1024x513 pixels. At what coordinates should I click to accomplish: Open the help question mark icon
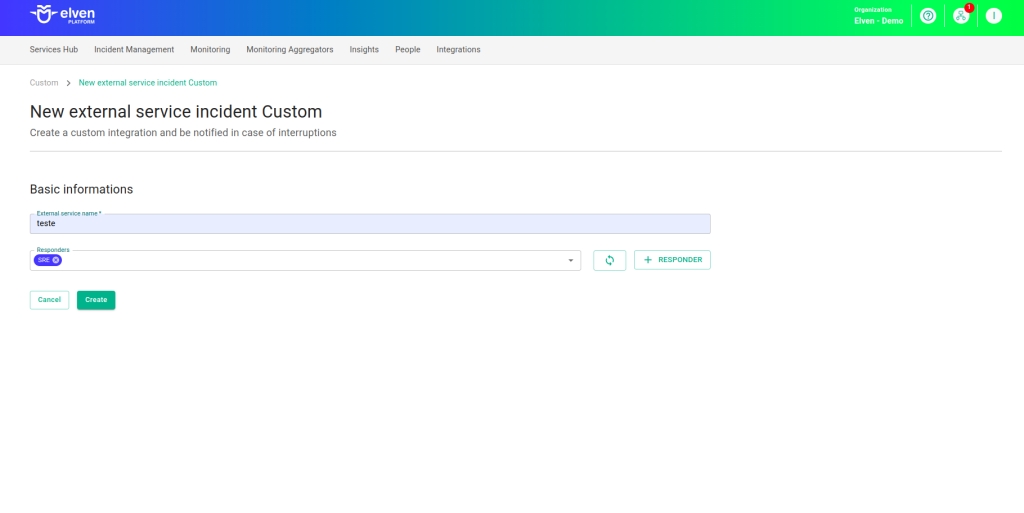pyautogui.click(x=928, y=16)
